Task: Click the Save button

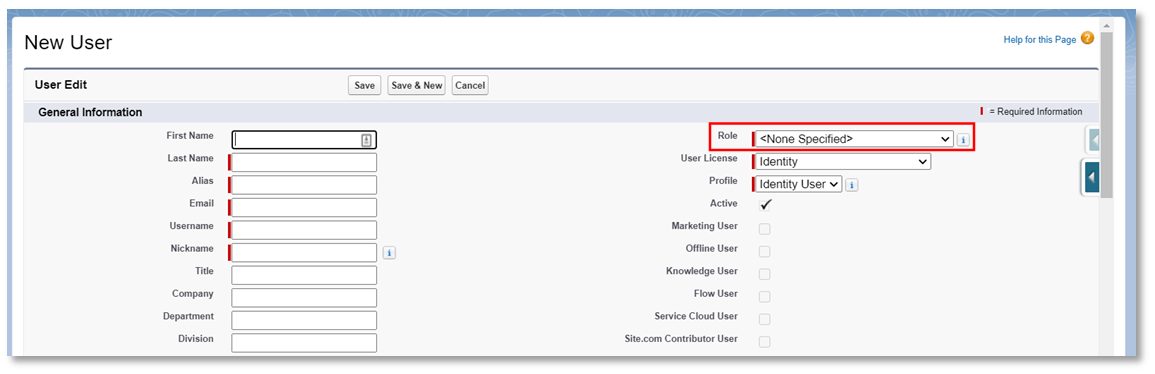Action: (x=365, y=85)
